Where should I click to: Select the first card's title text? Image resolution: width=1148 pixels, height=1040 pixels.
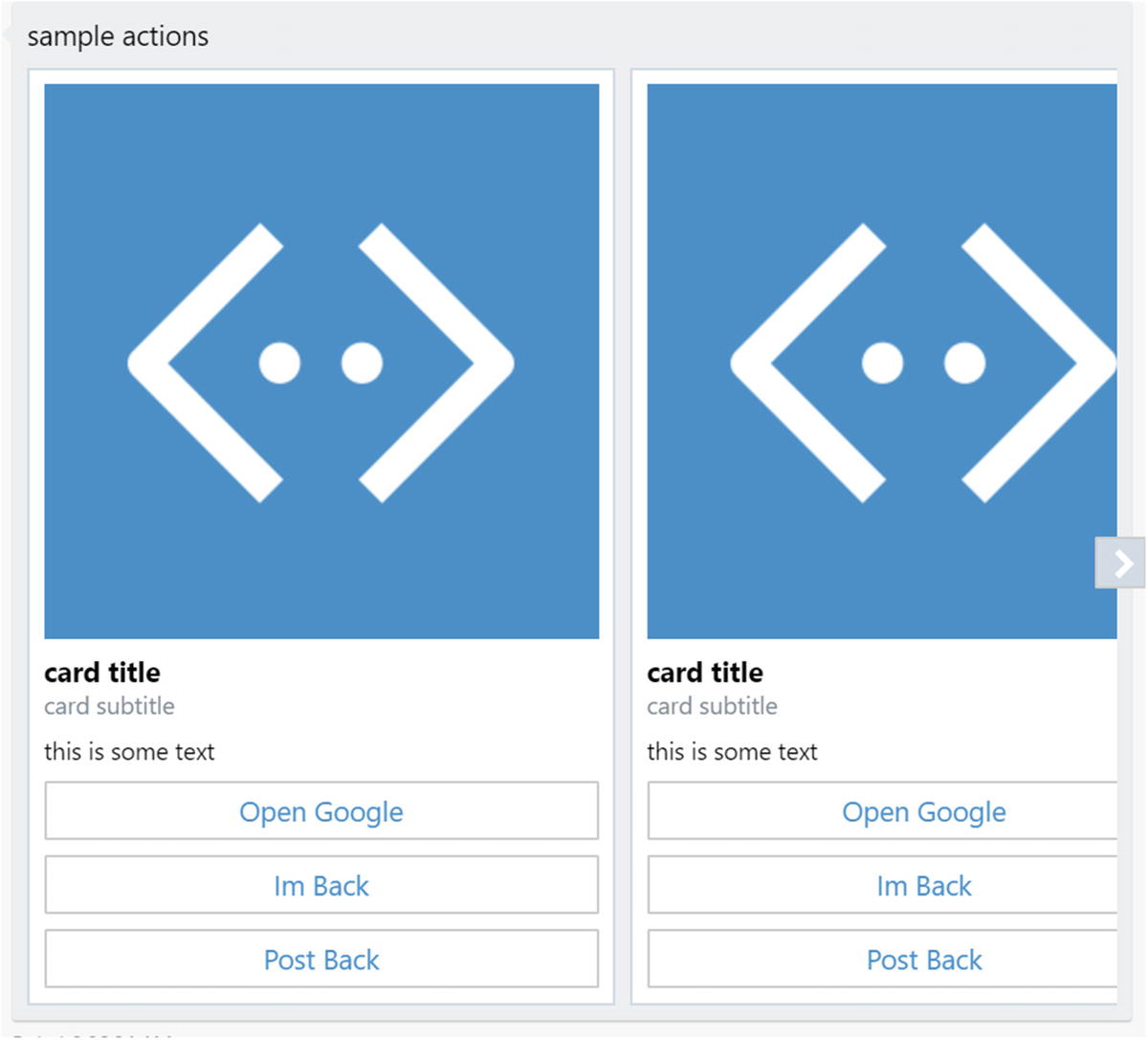pos(102,673)
